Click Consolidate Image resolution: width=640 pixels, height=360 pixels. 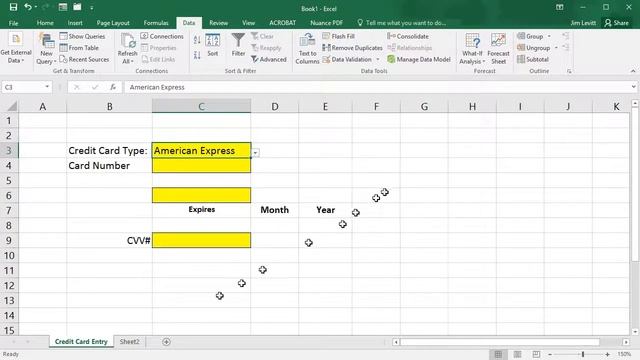coord(408,36)
